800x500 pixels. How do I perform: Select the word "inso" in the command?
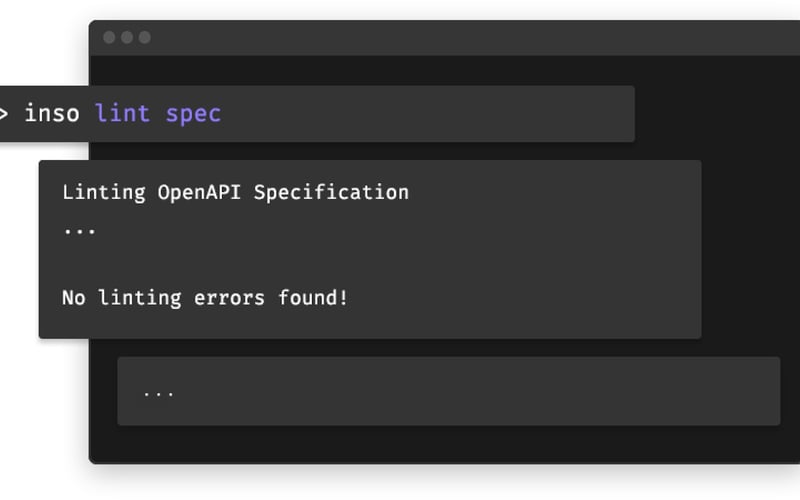pos(51,114)
